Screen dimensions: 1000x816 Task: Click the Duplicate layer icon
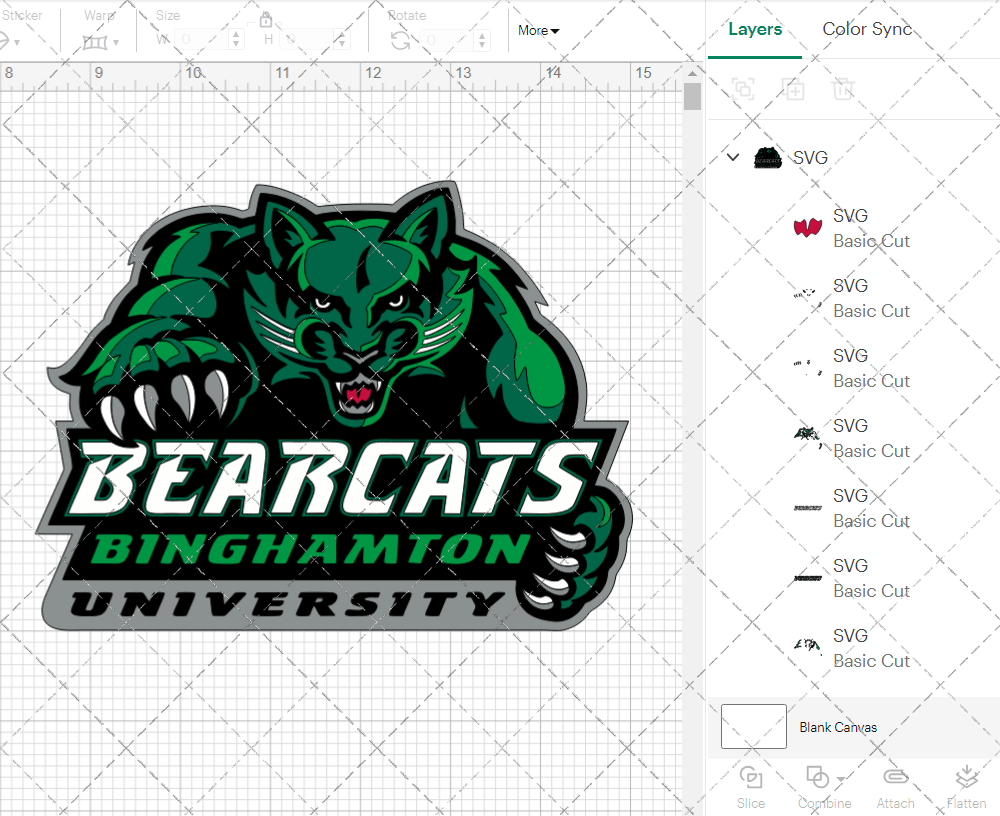click(x=794, y=89)
